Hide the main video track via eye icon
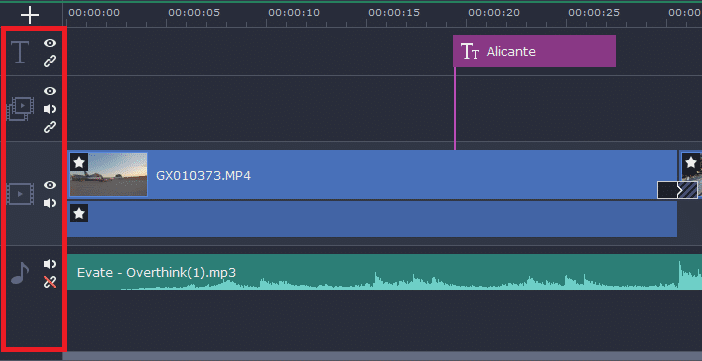 pos(50,185)
